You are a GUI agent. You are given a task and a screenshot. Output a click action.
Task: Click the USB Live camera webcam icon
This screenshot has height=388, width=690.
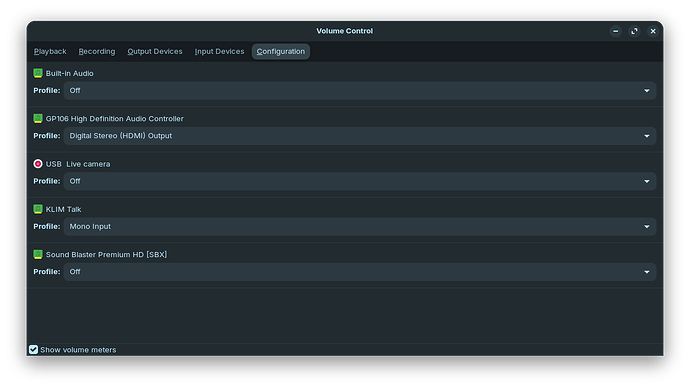(38, 164)
